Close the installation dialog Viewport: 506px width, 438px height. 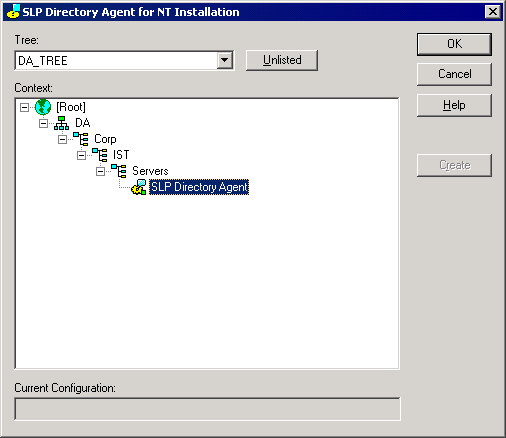pyautogui.click(x=493, y=12)
